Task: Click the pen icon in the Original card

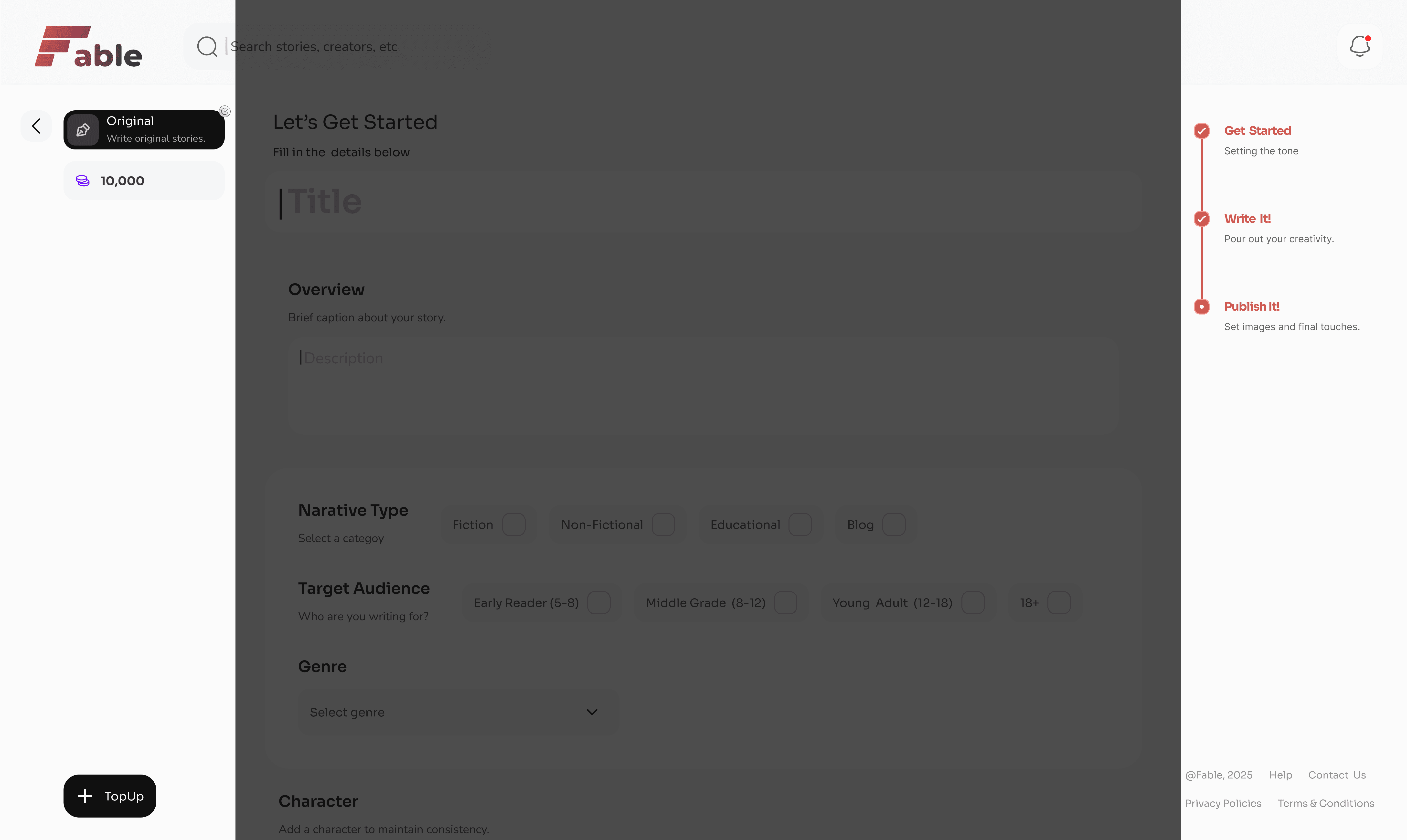Action: pos(83,130)
